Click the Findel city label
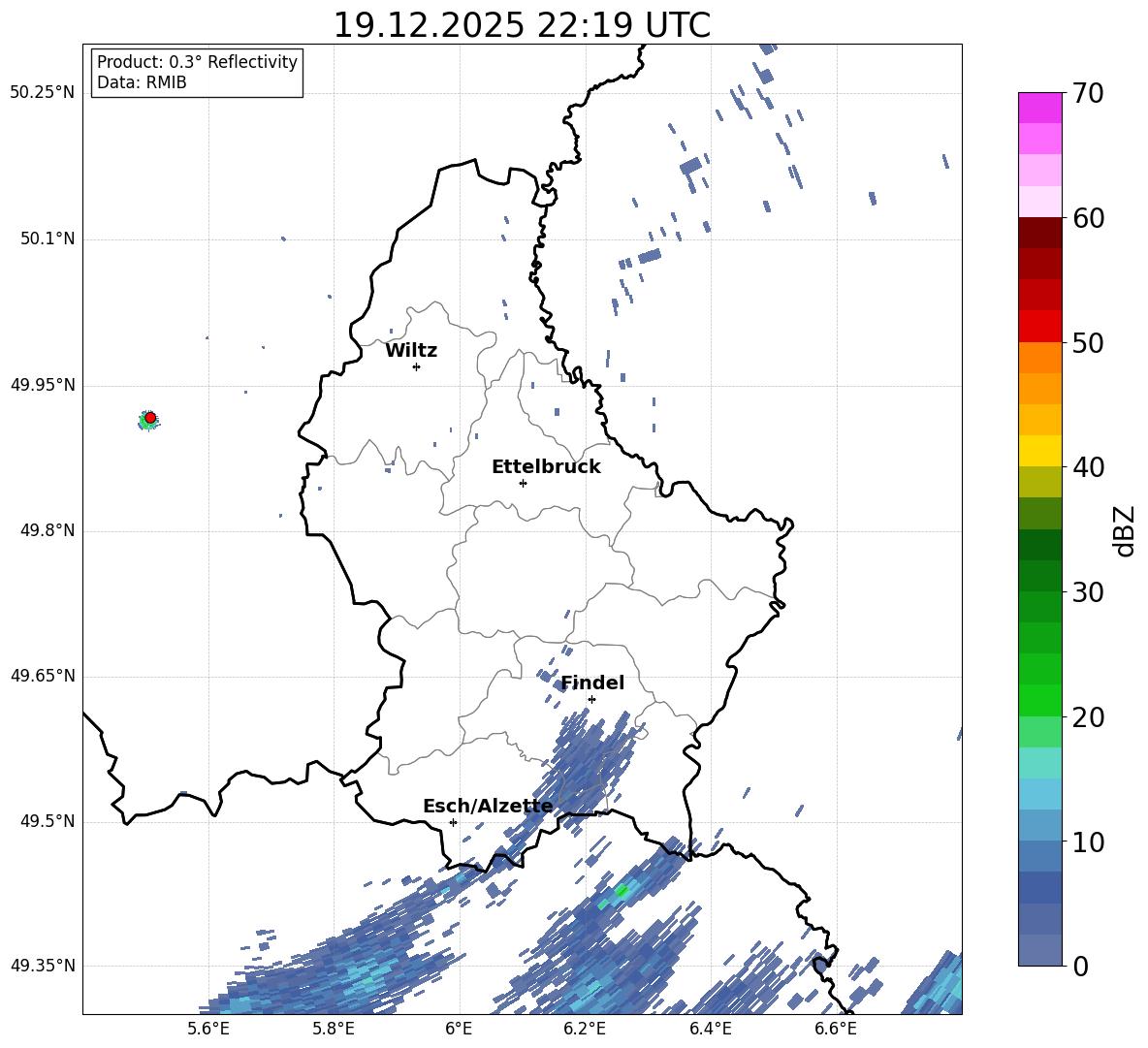This screenshot has height=1048, width=1148. [x=592, y=683]
